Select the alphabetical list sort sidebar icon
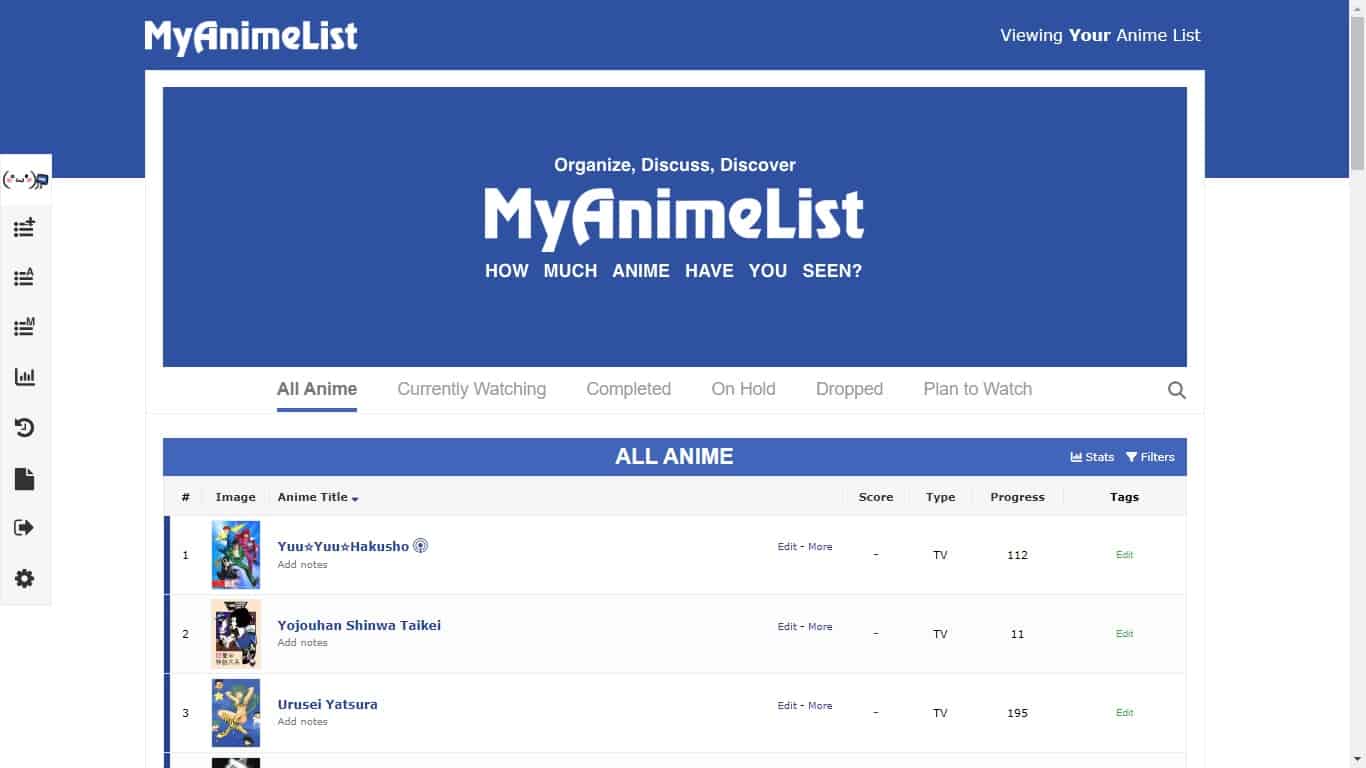The width and height of the screenshot is (1366, 768). 25,277
